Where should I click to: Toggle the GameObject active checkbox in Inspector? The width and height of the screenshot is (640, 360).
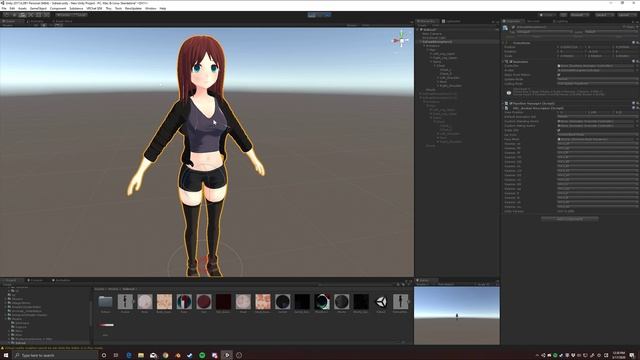513,27
